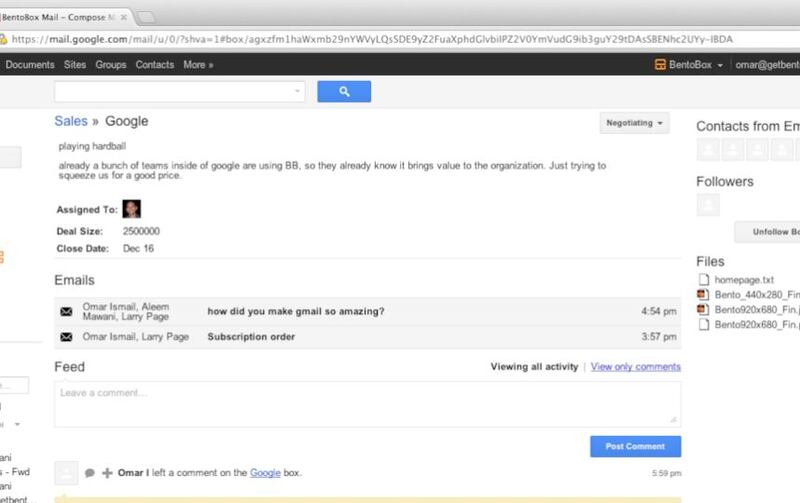Open the BentoBox dropdown arrow in top bar

coord(720,65)
